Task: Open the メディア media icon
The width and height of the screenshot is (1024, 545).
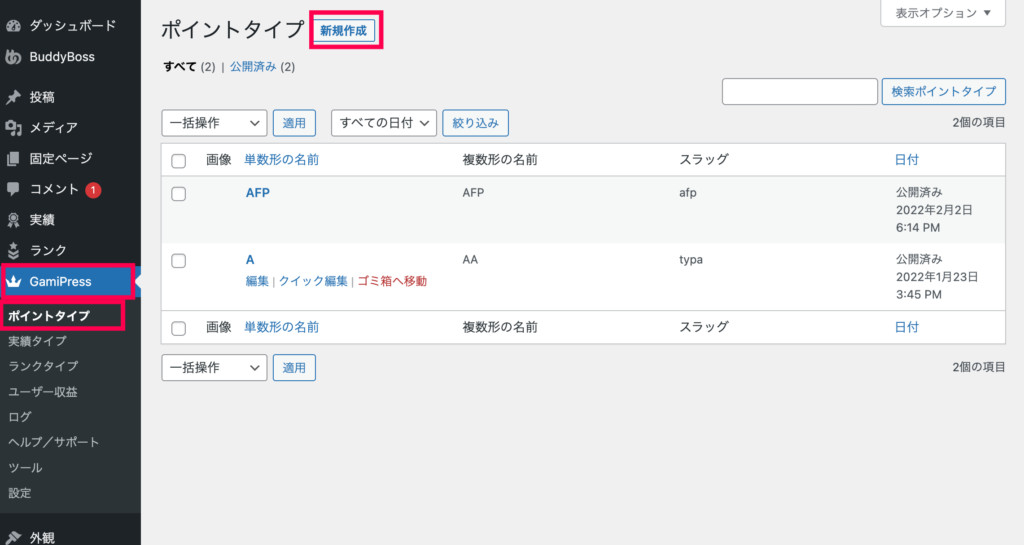Action: click(x=13, y=128)
